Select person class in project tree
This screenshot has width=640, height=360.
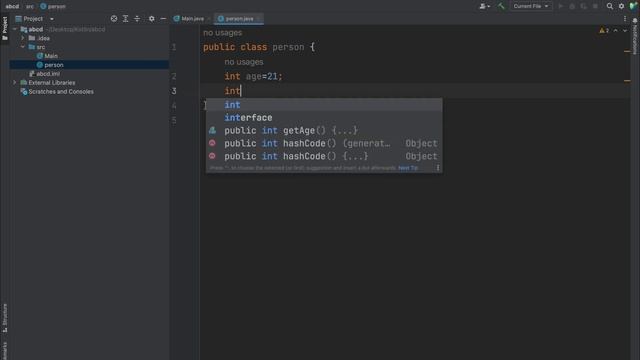(x=89, y=65)
